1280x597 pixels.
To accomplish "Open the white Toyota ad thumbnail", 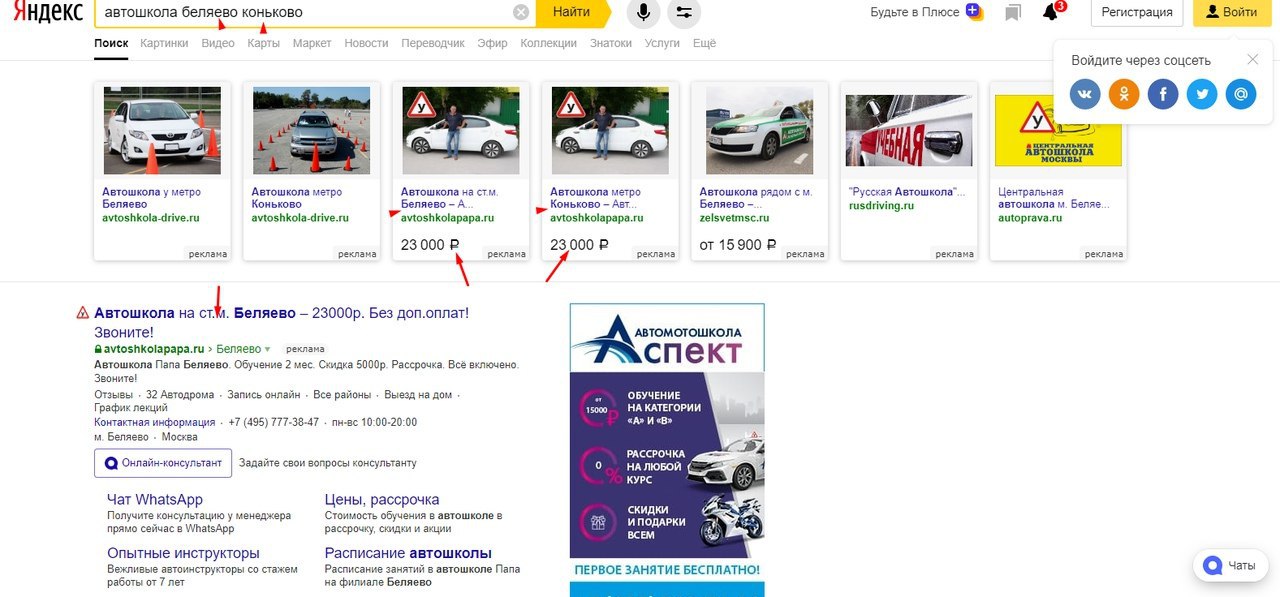I will [x=162, y=130].
